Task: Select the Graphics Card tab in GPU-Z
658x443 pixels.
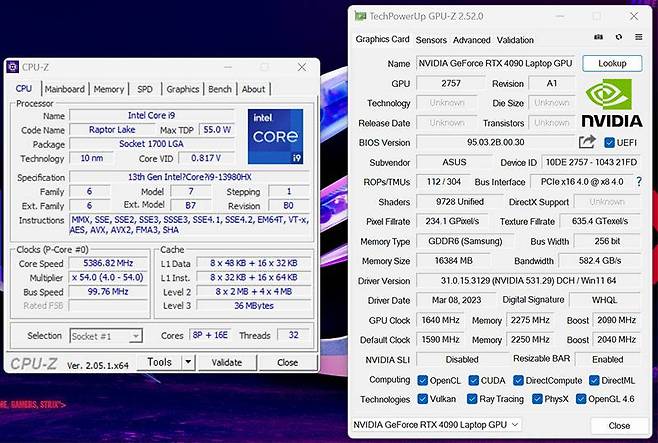Action: coord(382,39)
